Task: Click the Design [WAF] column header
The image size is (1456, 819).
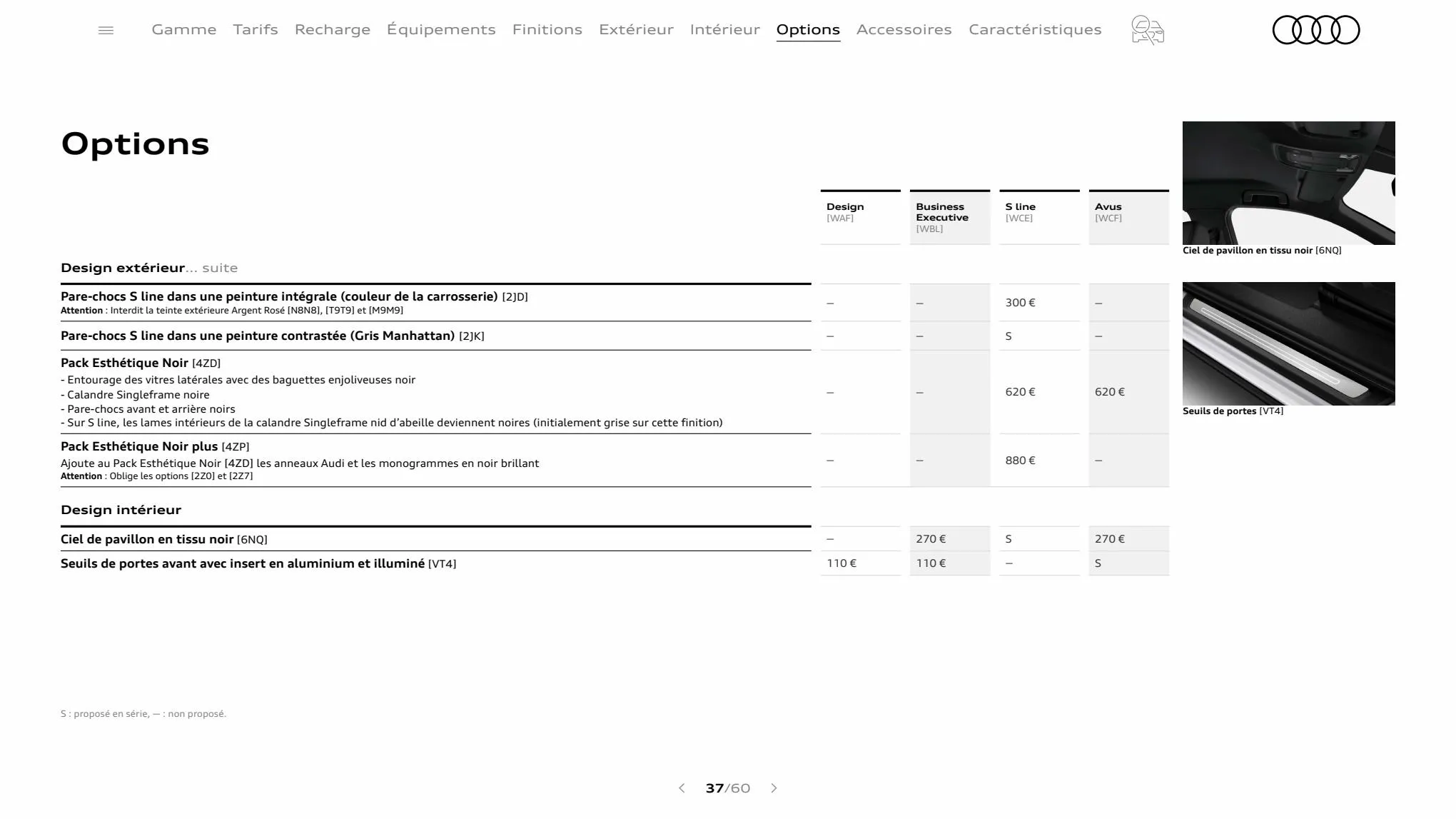Action: click(861, 217)
